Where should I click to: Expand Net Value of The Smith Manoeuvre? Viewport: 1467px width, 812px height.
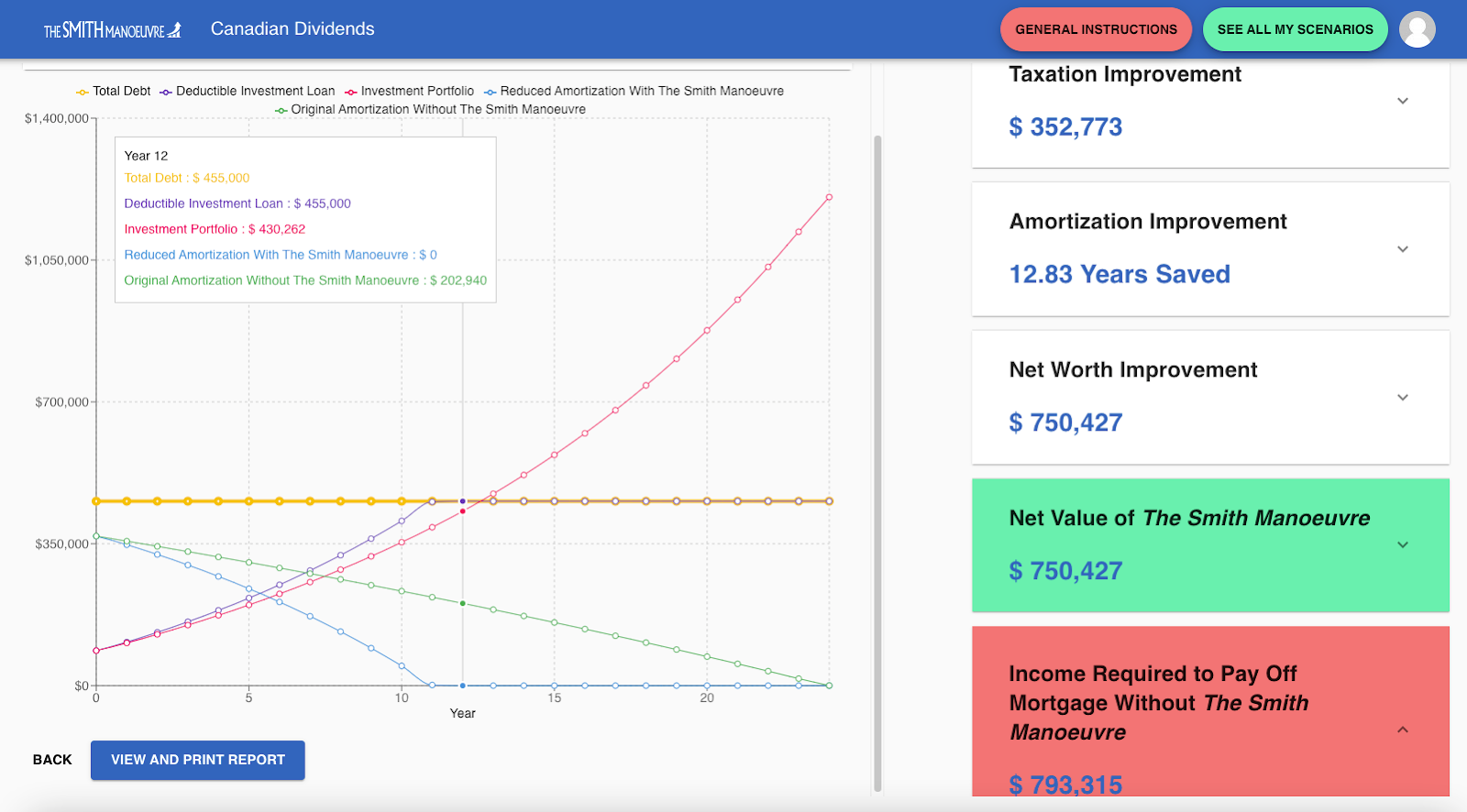(1403, 545)
